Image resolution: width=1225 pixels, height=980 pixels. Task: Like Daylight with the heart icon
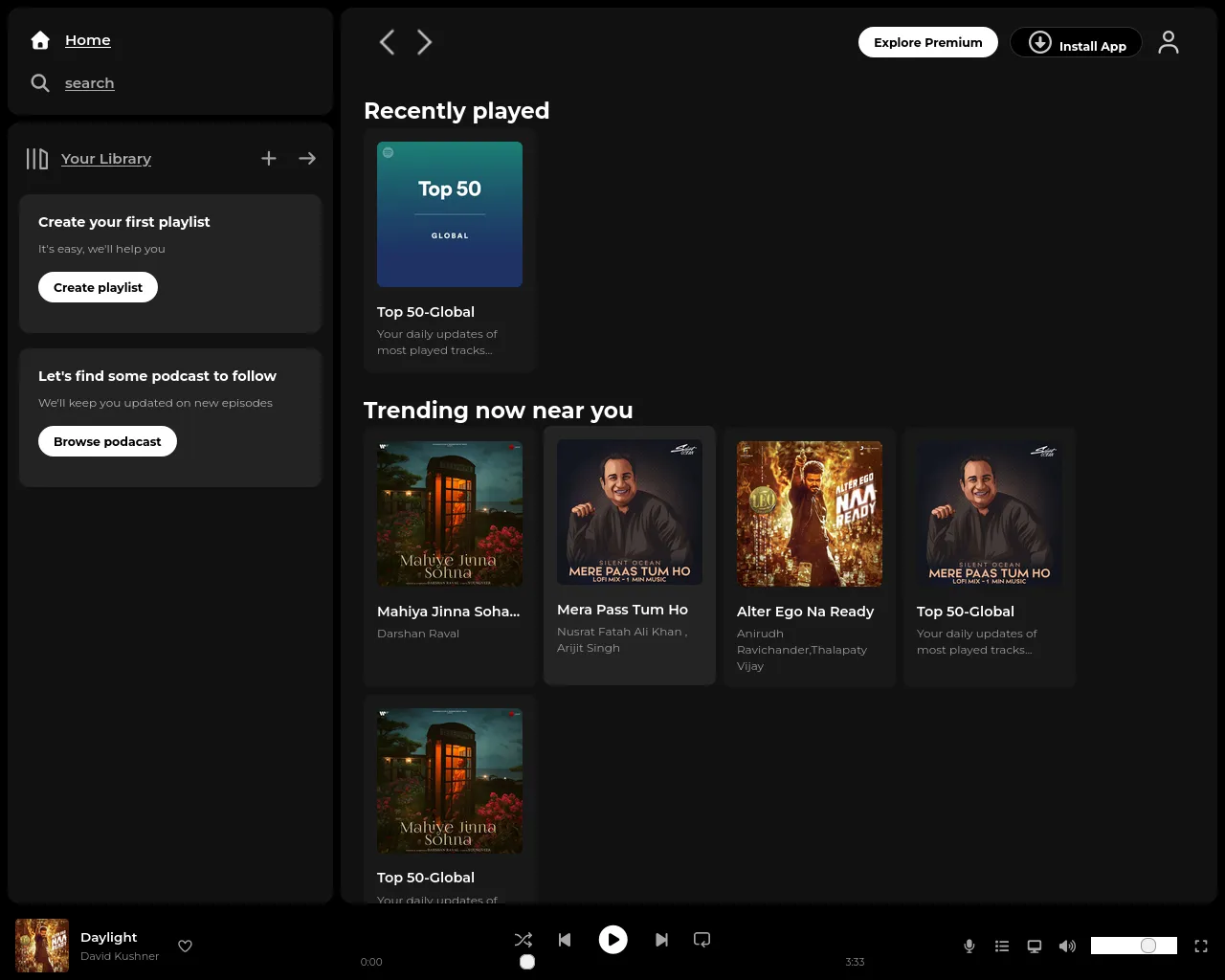point(186,947)
